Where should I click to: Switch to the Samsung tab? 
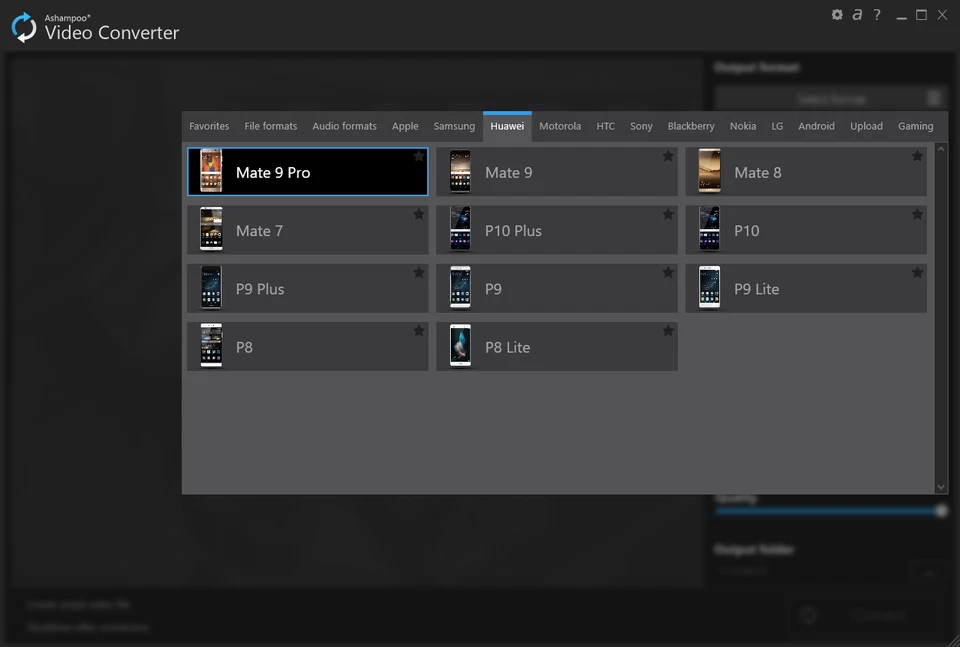pos(454,126)
